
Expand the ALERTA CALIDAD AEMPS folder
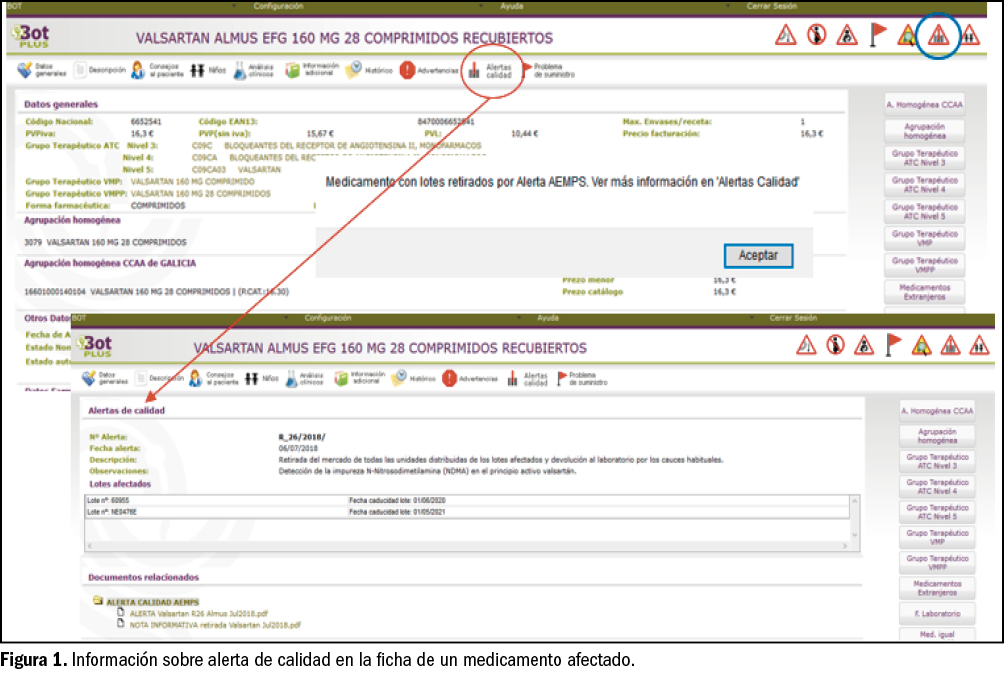(x=97, y=601)
